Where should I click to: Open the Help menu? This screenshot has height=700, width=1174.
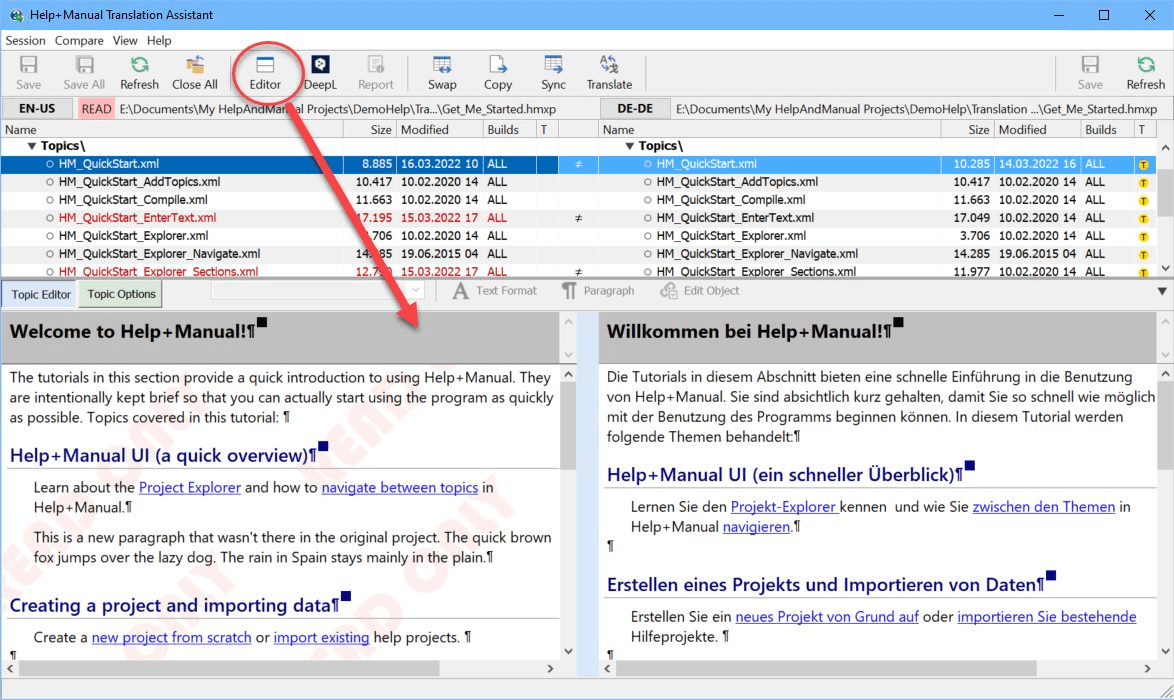(159, 40)
